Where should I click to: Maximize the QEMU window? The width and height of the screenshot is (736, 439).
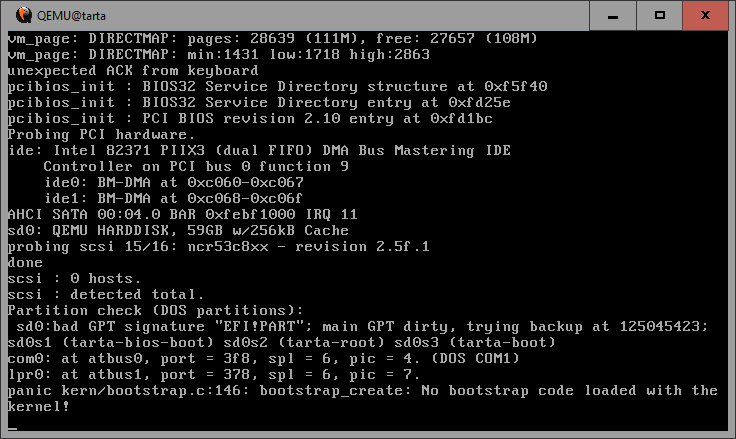coord(660,15)
